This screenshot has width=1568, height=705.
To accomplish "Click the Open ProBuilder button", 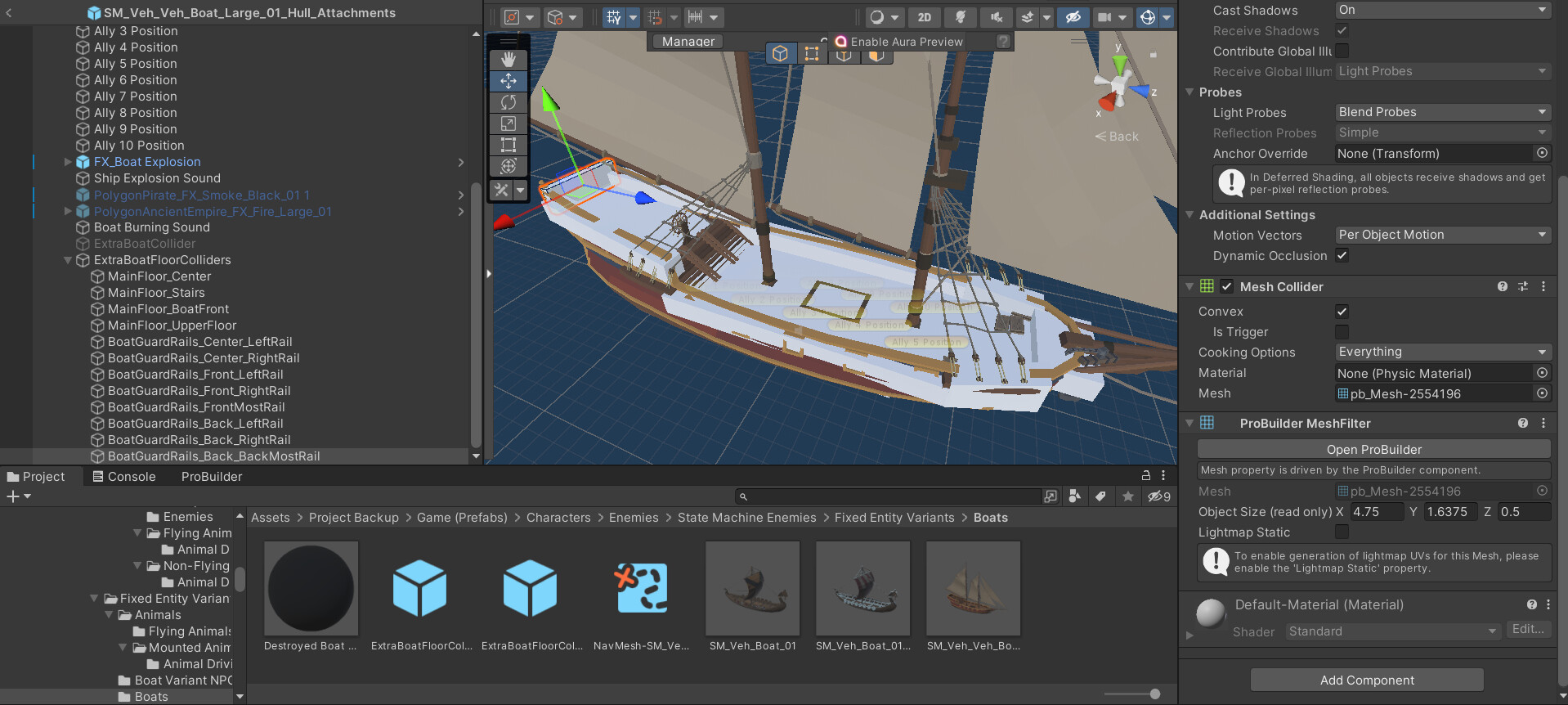I will tap(1373, 450).
